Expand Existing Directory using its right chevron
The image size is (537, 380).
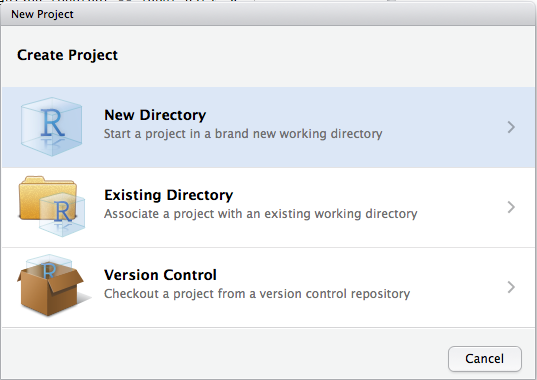click(x=511, y=207)
